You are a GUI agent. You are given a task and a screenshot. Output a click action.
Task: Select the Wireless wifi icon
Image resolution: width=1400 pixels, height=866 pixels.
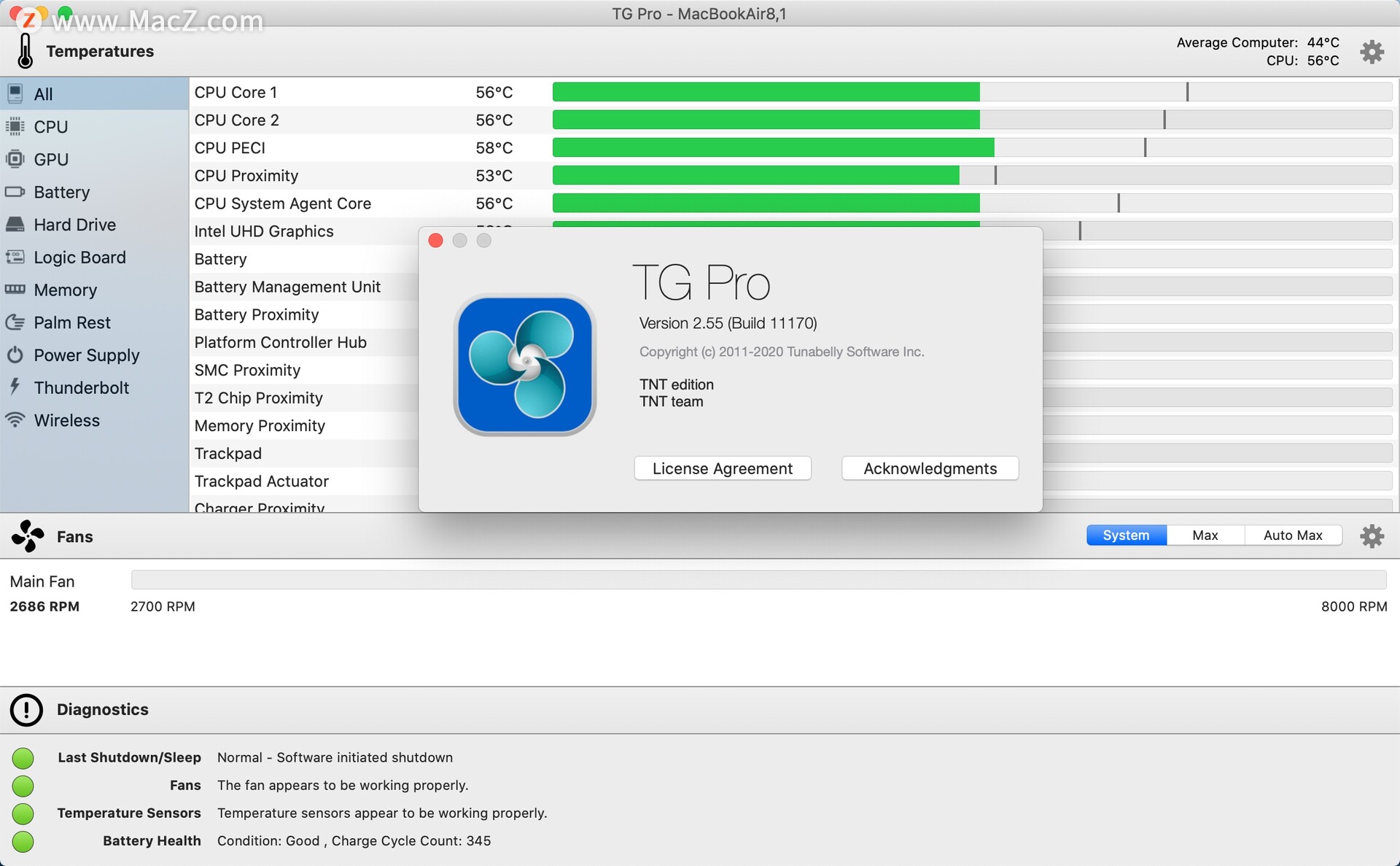pos(15,420)
